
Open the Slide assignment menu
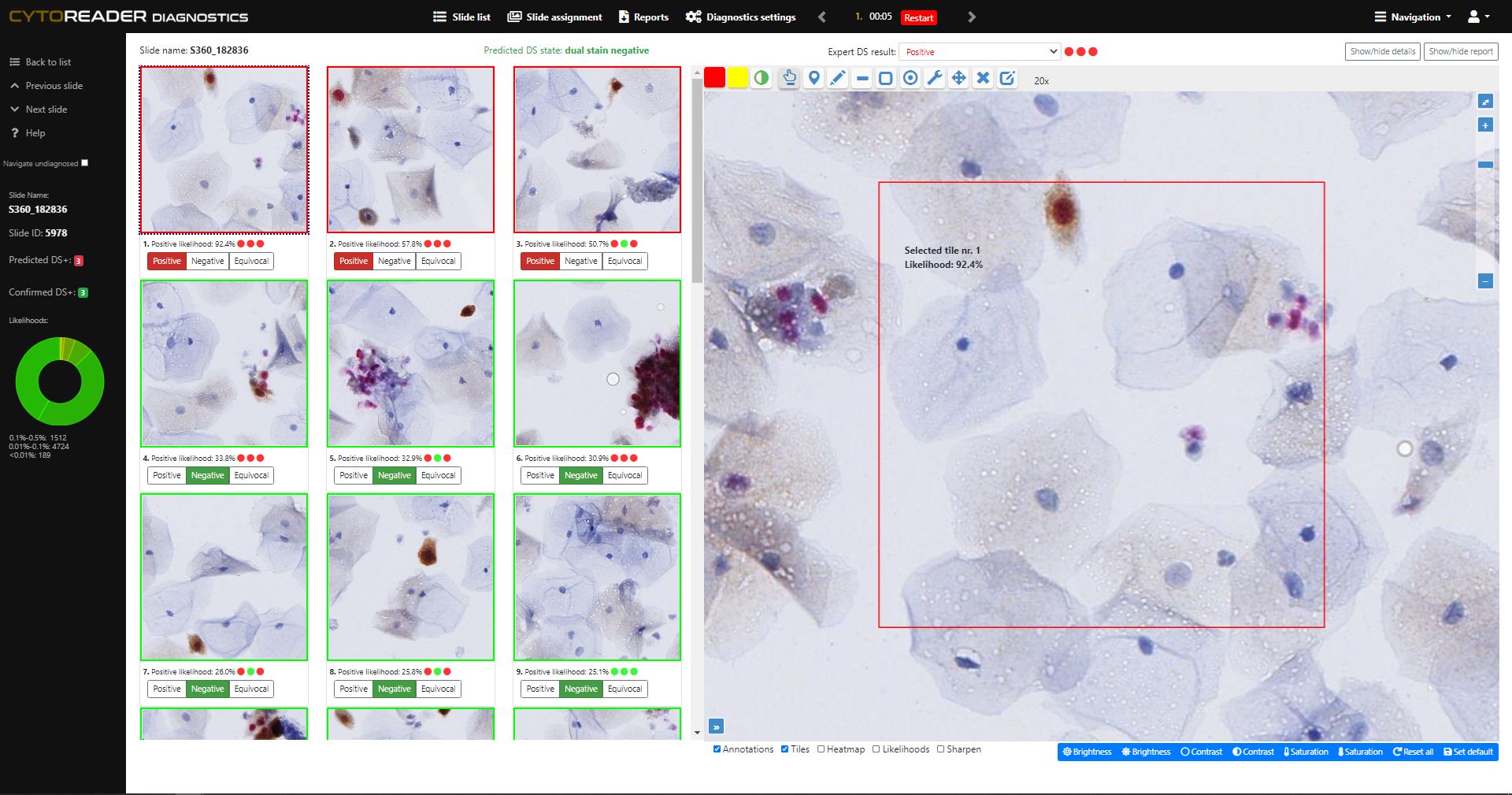click(x=555, y=17)
